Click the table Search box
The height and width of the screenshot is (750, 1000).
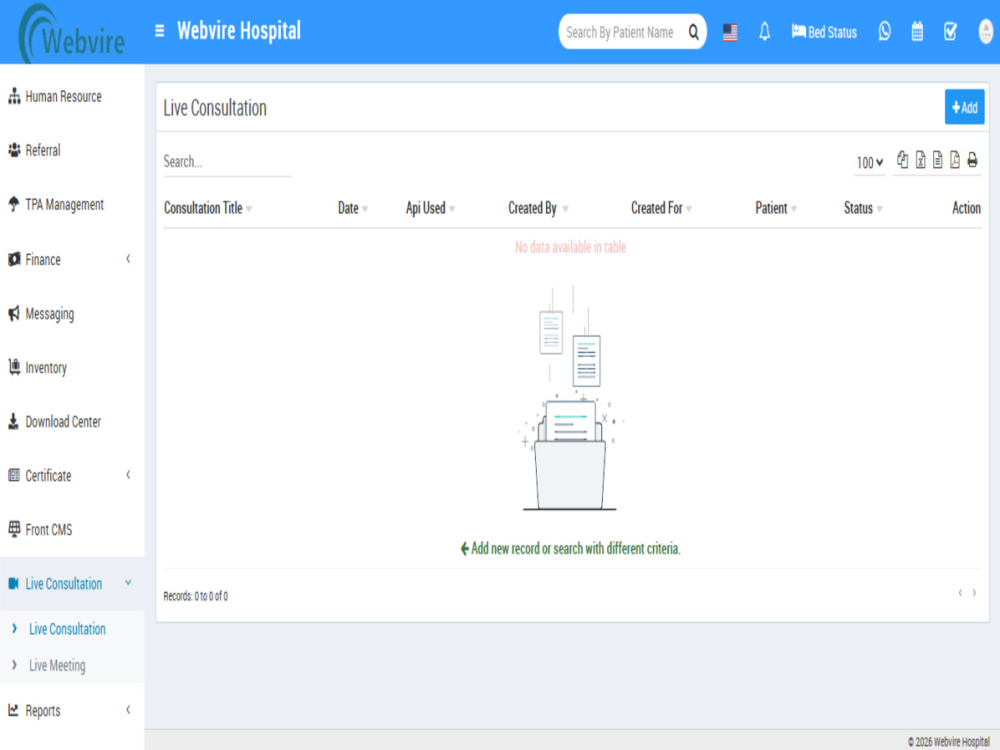[227, 161]
